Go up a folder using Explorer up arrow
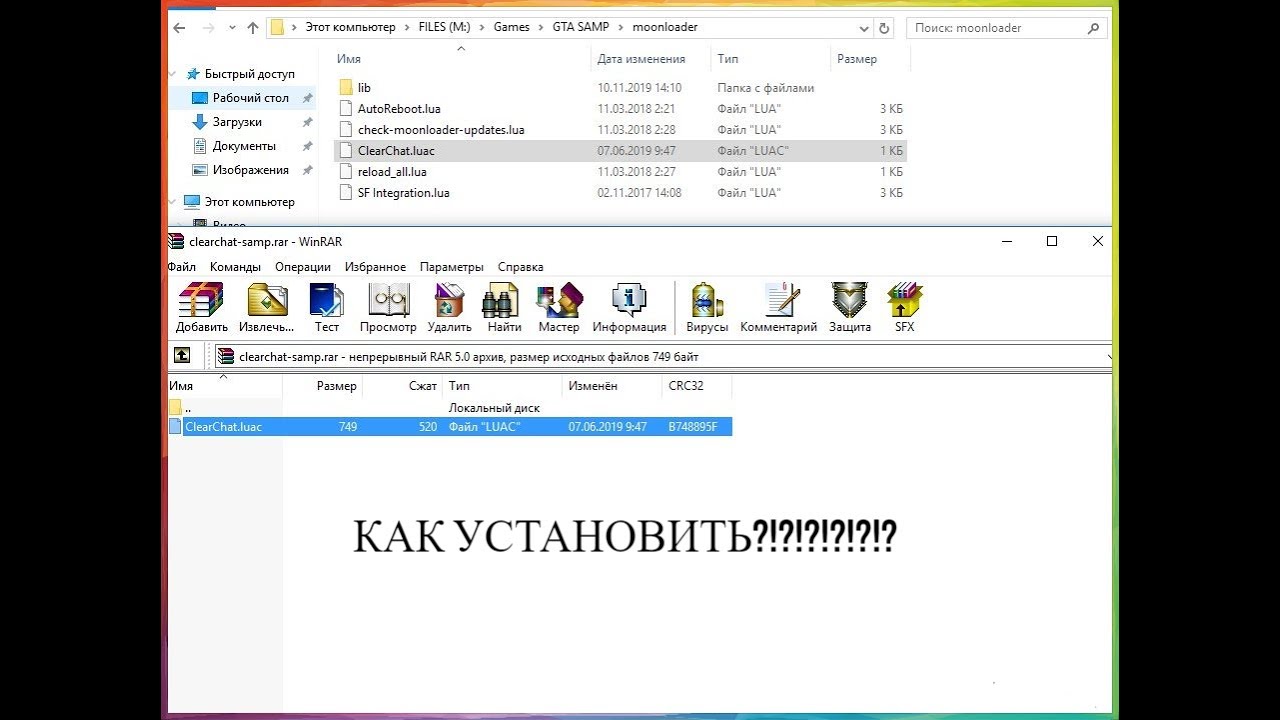 (252, 28)
